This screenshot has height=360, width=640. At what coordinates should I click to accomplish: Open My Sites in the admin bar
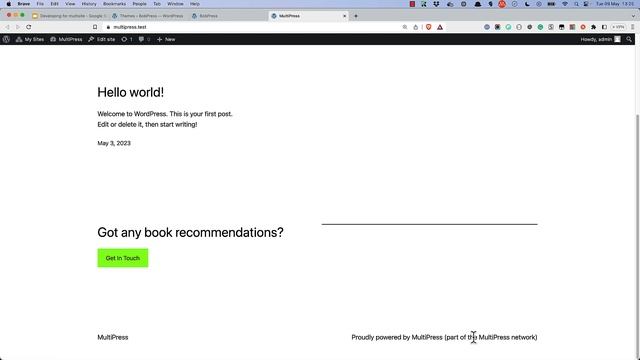point(30,39)
